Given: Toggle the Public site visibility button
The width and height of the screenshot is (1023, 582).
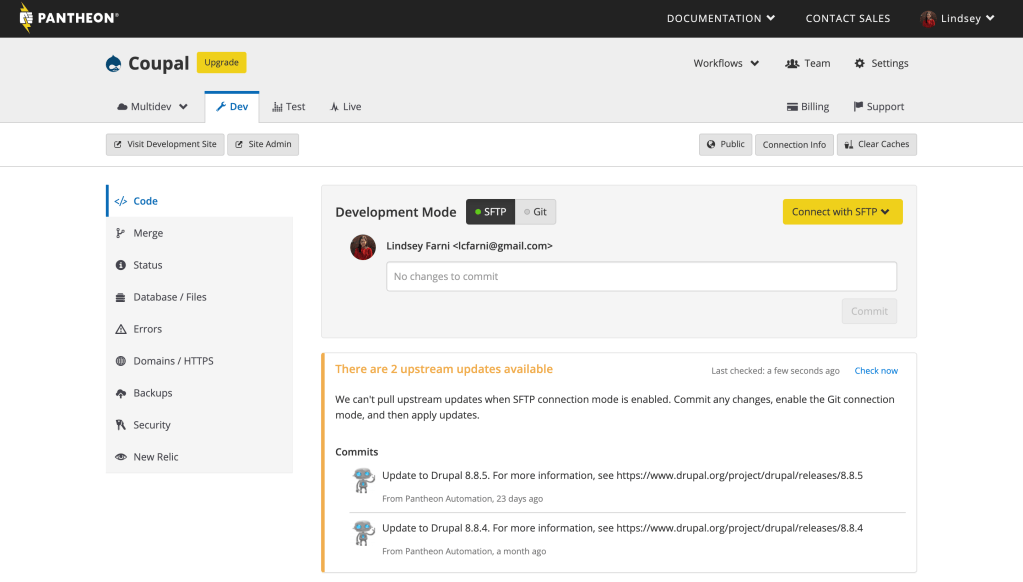Looking at the screenshot, I should click(725, 145).
